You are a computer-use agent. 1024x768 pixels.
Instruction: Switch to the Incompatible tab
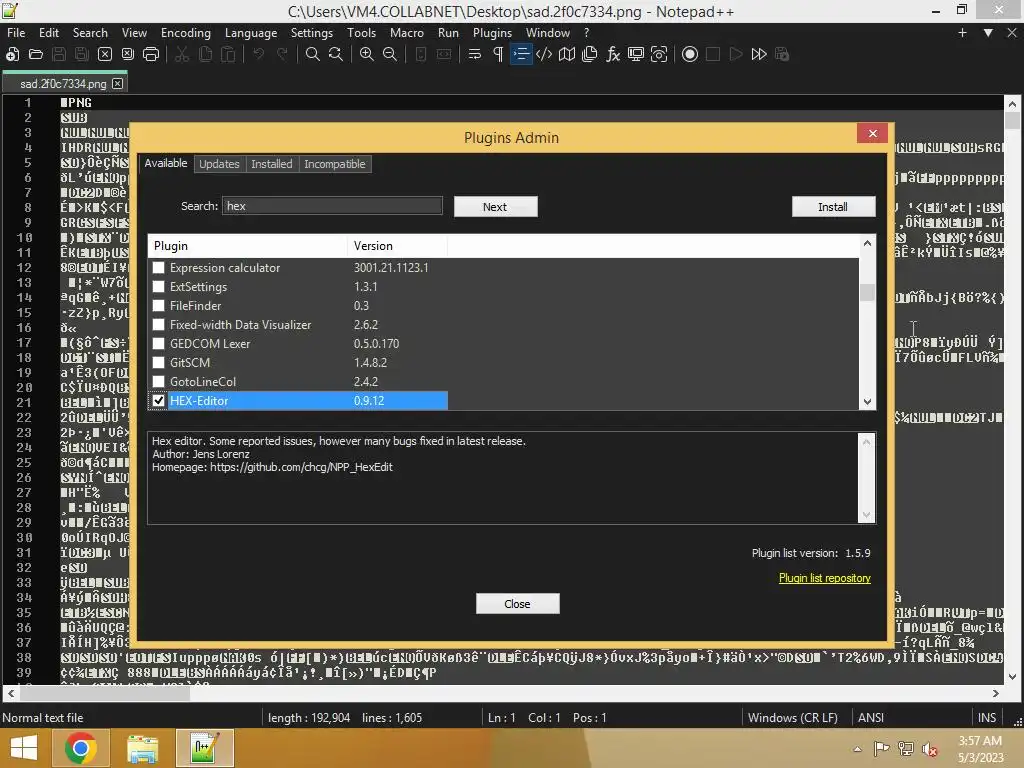[x=334, y=164]
